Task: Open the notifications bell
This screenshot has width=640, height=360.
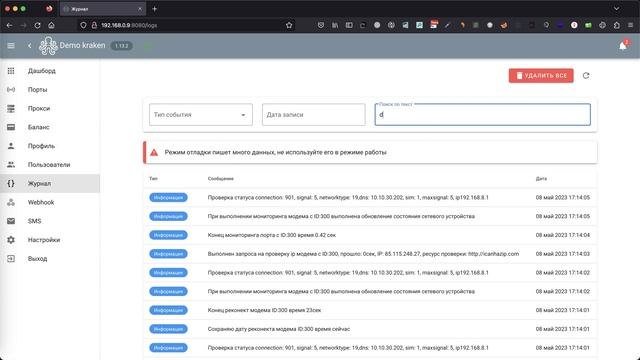Action: (x=622, y=46)
